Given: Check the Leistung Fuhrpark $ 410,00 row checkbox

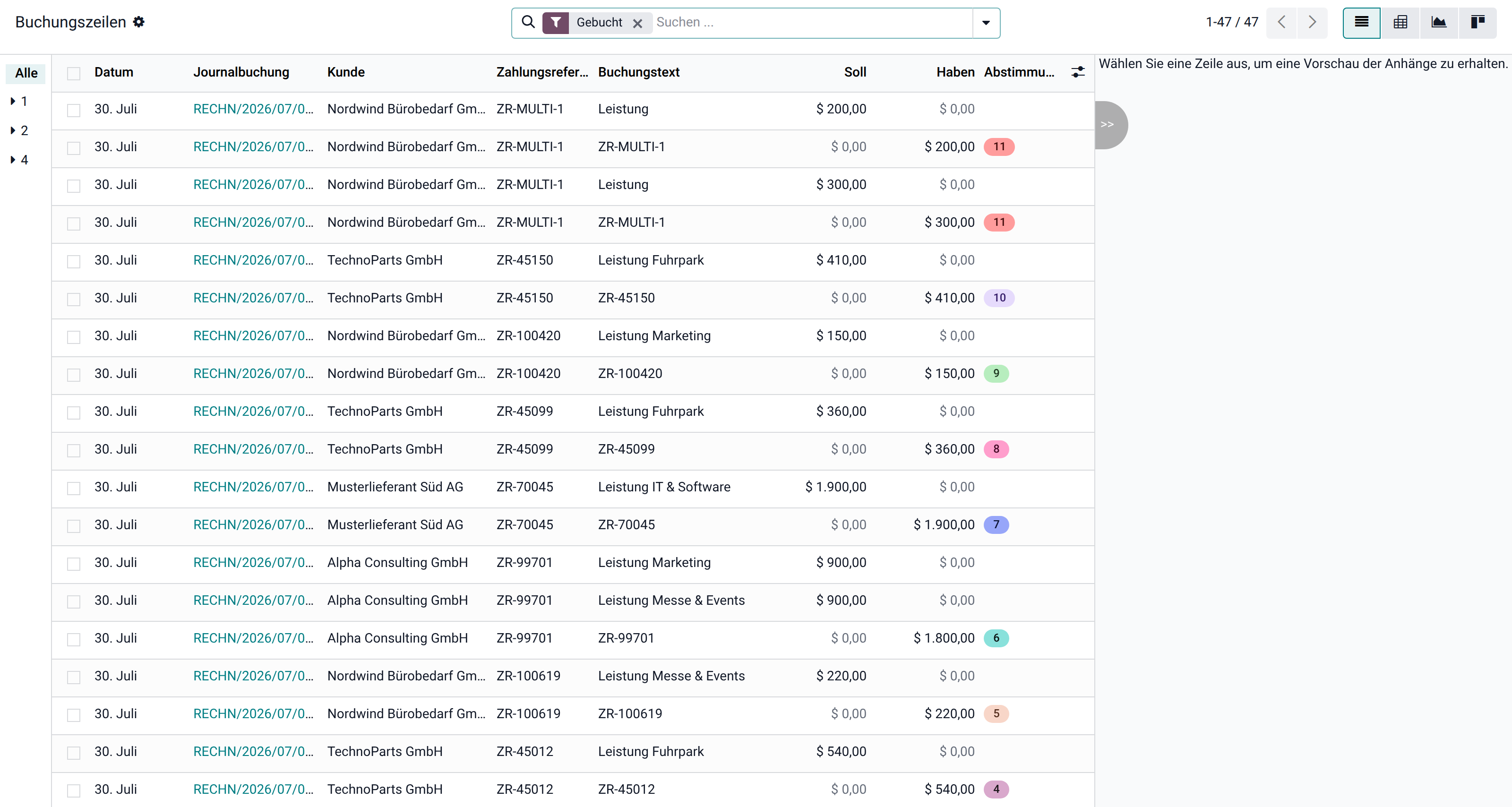Looking at the screenshot, I should (x=73, y=262).
